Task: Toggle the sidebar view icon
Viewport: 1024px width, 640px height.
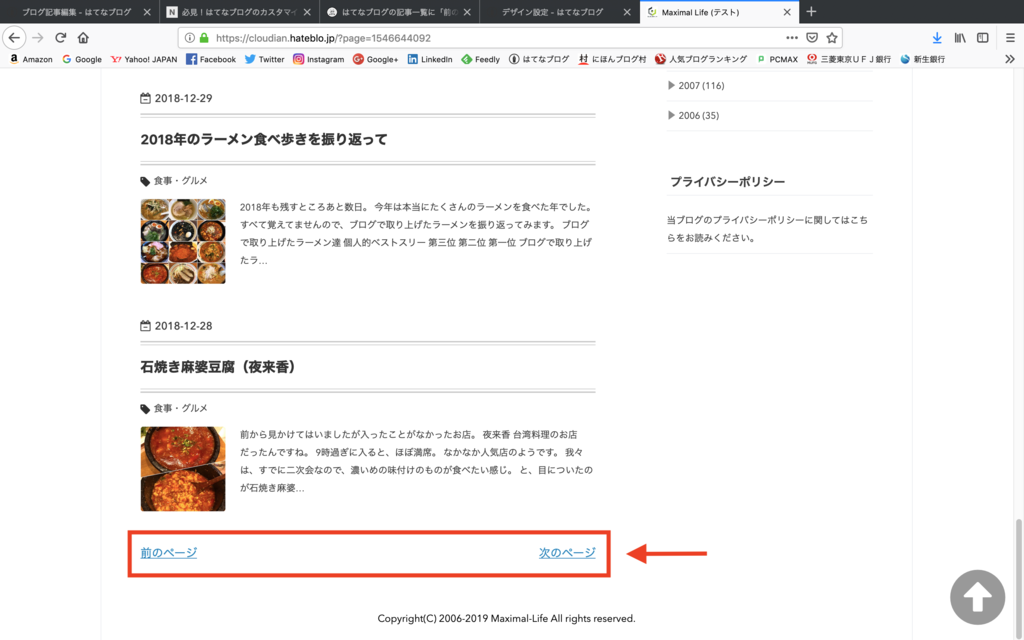Action: click(983, 38)
